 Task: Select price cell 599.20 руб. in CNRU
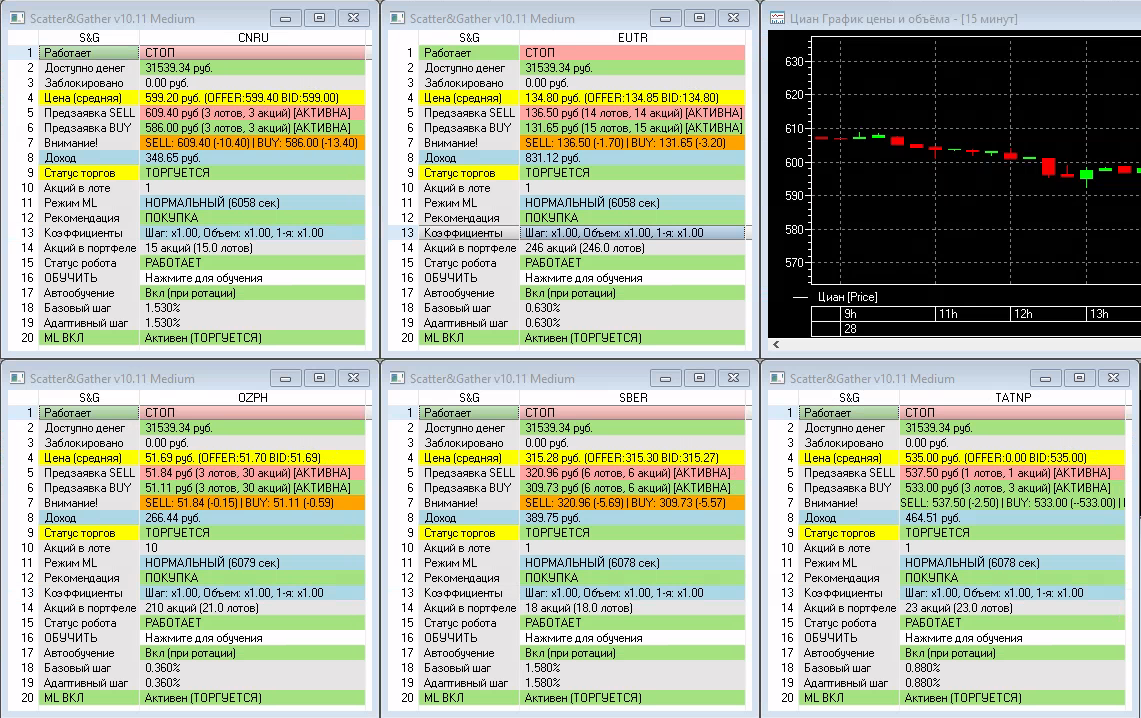[252, 97]
